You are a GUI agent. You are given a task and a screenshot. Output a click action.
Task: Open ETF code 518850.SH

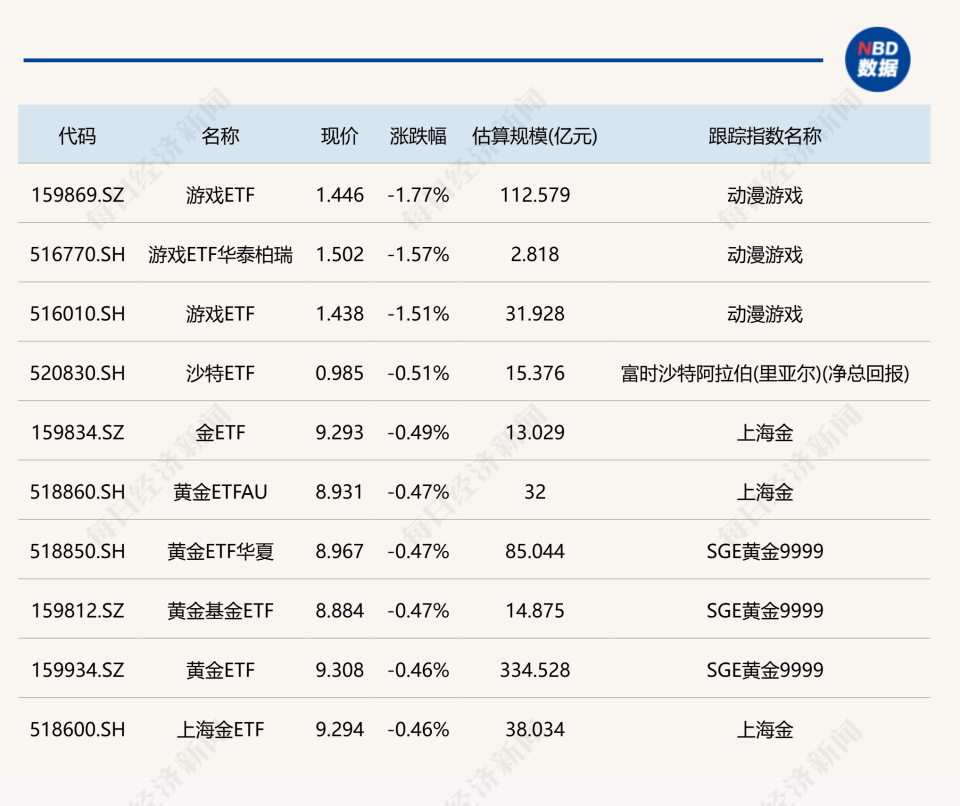(x=78, y=551)
